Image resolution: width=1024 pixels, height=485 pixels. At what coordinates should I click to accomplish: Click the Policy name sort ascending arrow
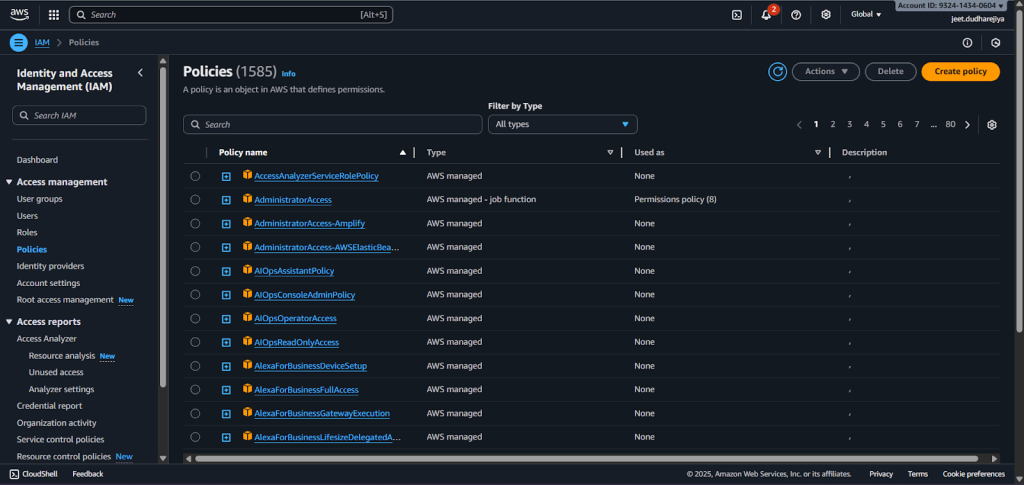[x=403, y=153]
